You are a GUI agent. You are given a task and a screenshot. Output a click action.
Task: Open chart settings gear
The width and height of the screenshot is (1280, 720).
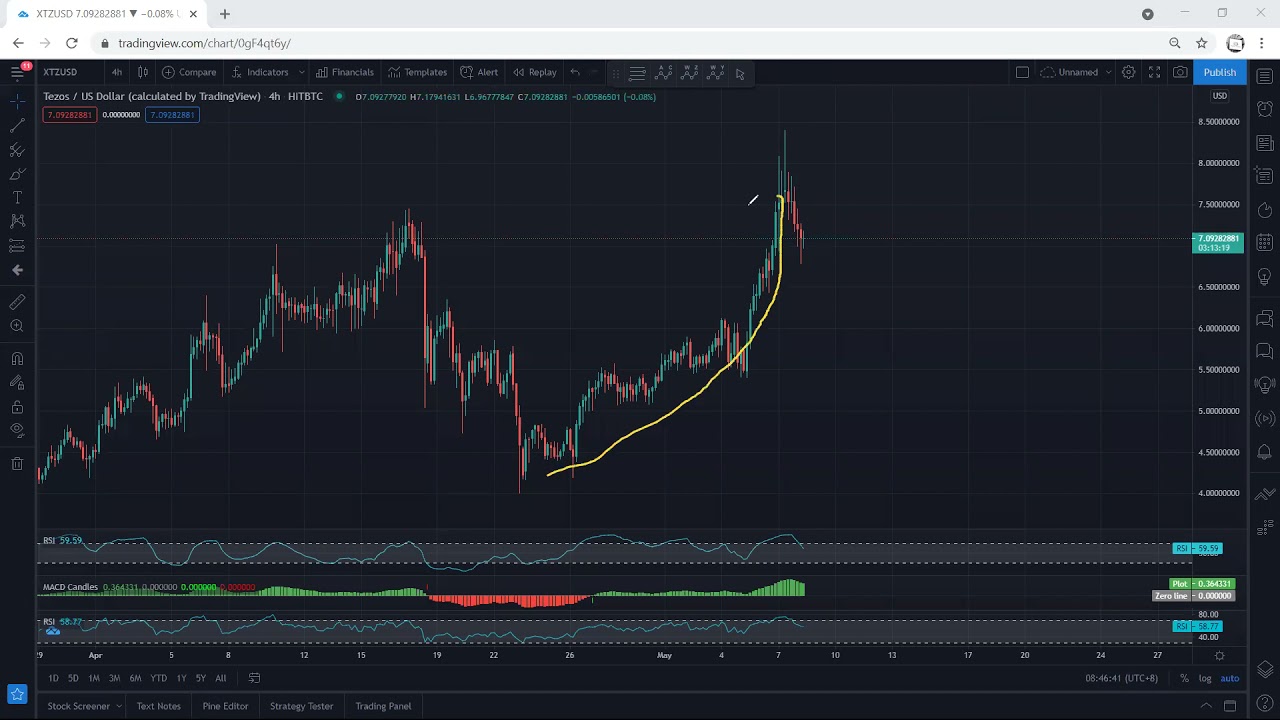click(1128, 72)
